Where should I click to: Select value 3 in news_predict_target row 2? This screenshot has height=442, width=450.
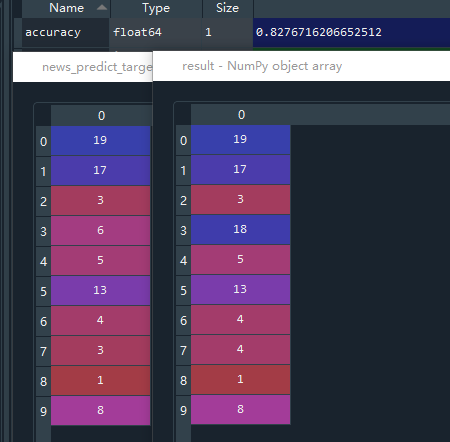(100, 200)
